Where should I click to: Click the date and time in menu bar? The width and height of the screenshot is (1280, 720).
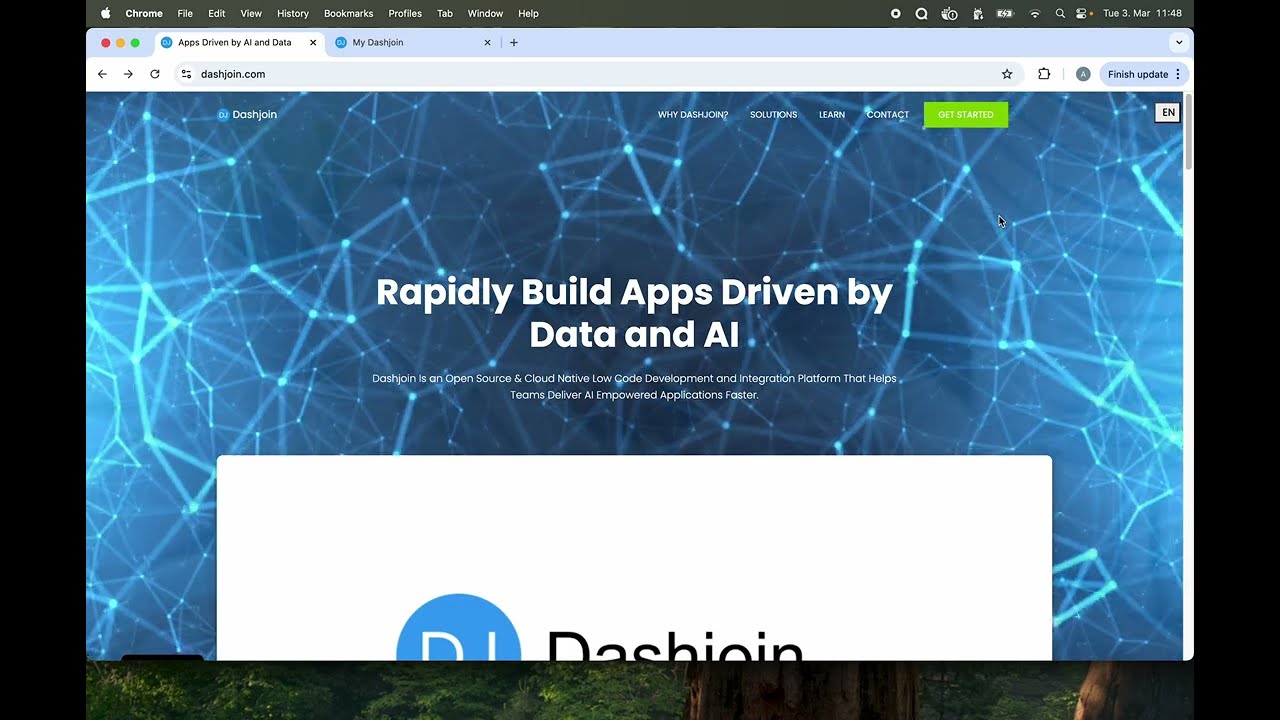tap(1142, 14)
